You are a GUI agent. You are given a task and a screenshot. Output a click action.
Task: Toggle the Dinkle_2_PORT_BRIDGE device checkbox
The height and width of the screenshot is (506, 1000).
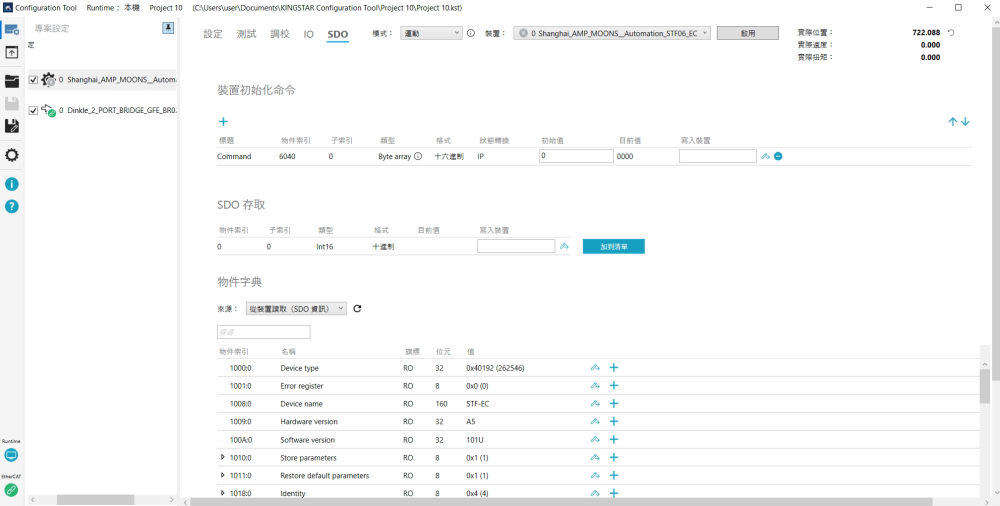tap(34, 110)
